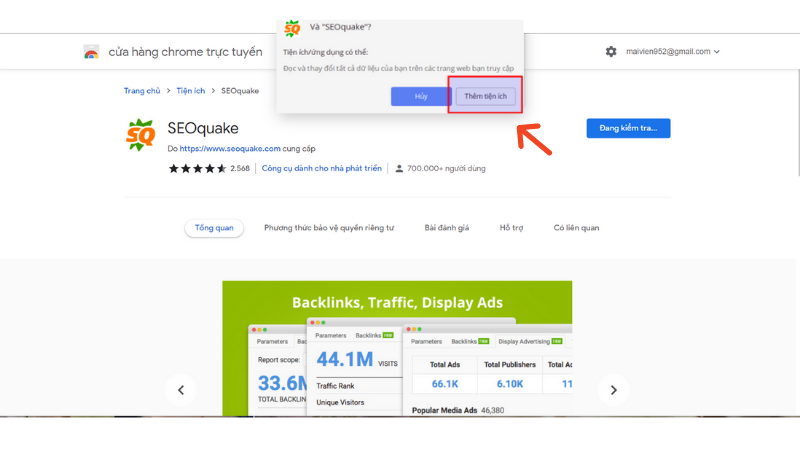
Task: Open the Tiện ích breadcrumb link
Action: (191, 91)
